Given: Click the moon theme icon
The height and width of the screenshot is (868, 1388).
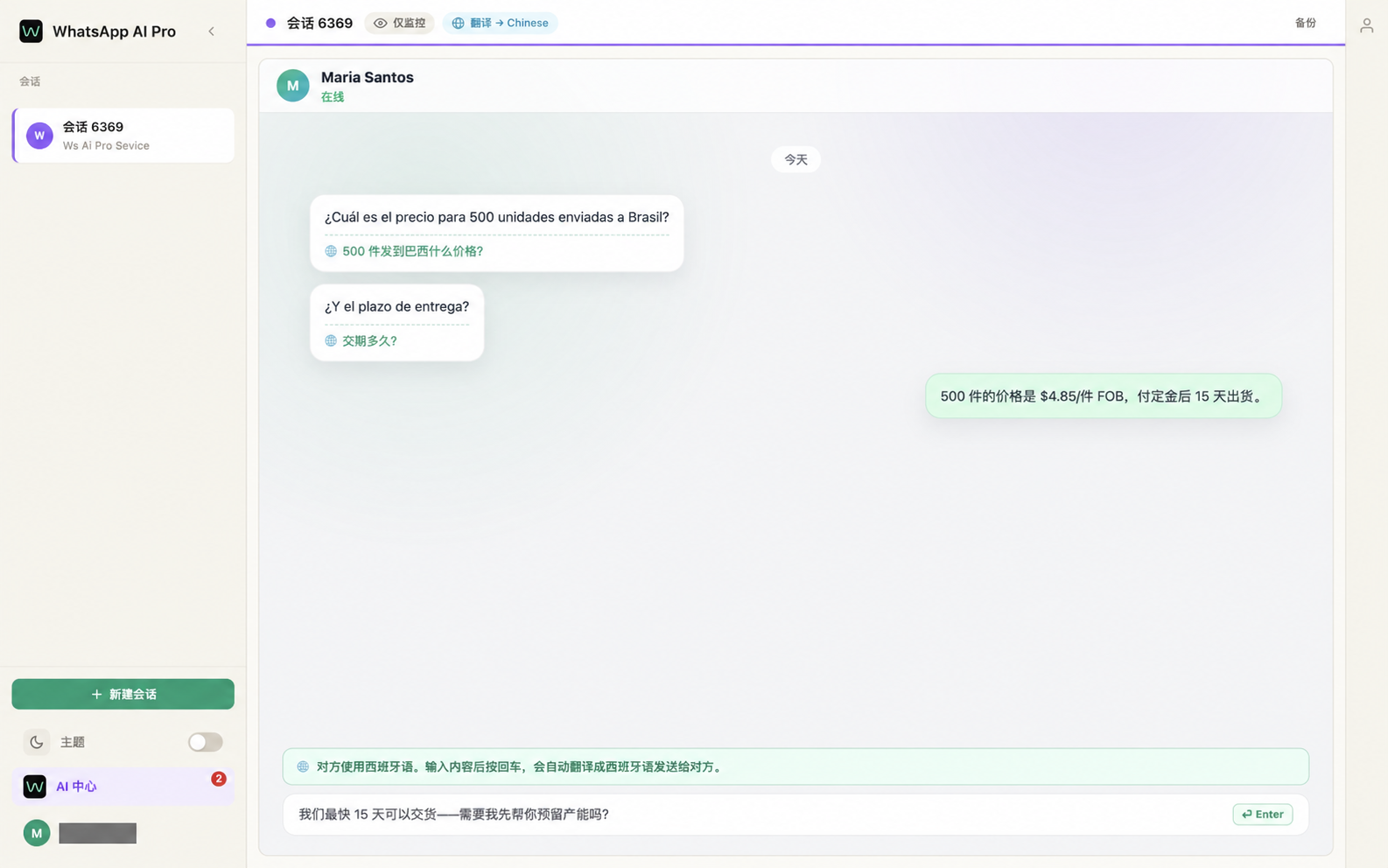Looking at the screenshot, I should tap(36, 742).
